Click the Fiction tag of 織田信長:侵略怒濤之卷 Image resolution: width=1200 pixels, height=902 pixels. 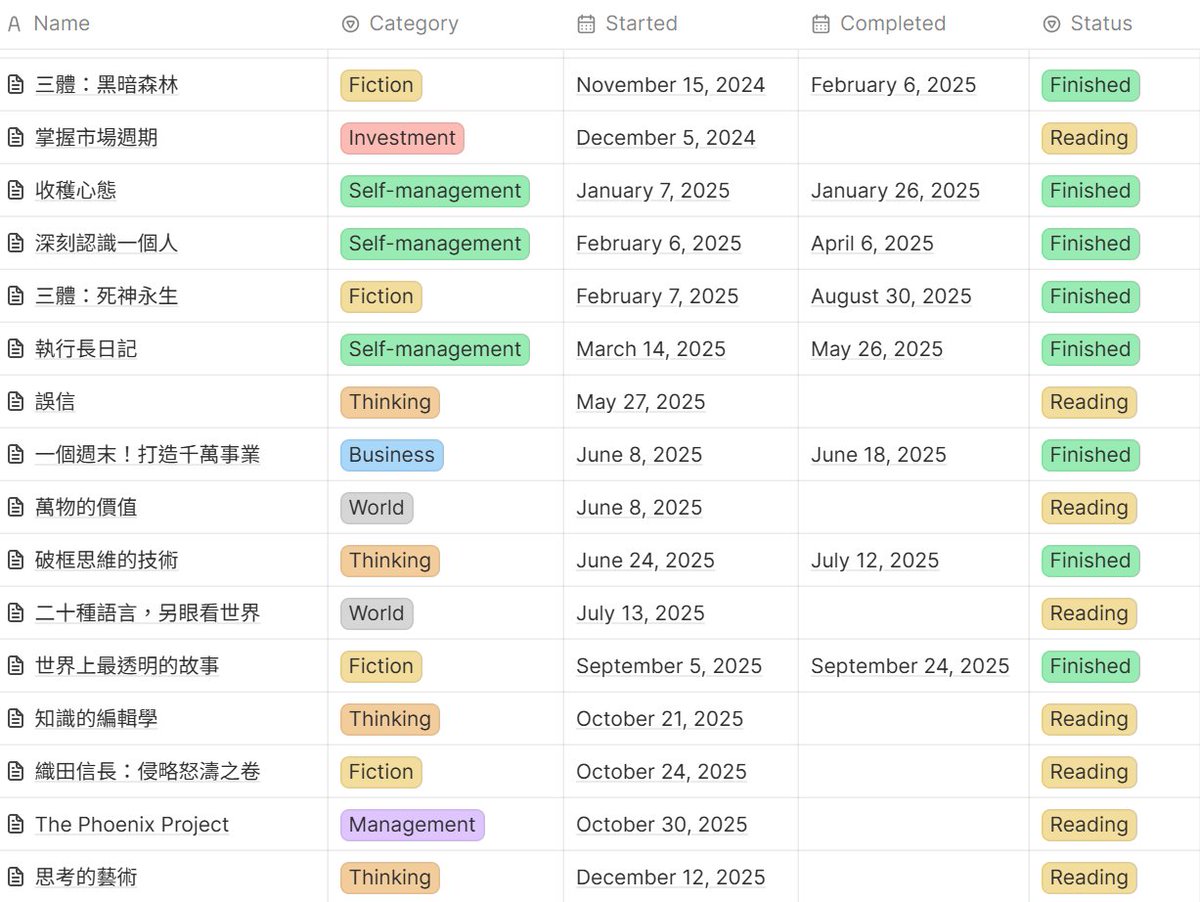point(381,772)
